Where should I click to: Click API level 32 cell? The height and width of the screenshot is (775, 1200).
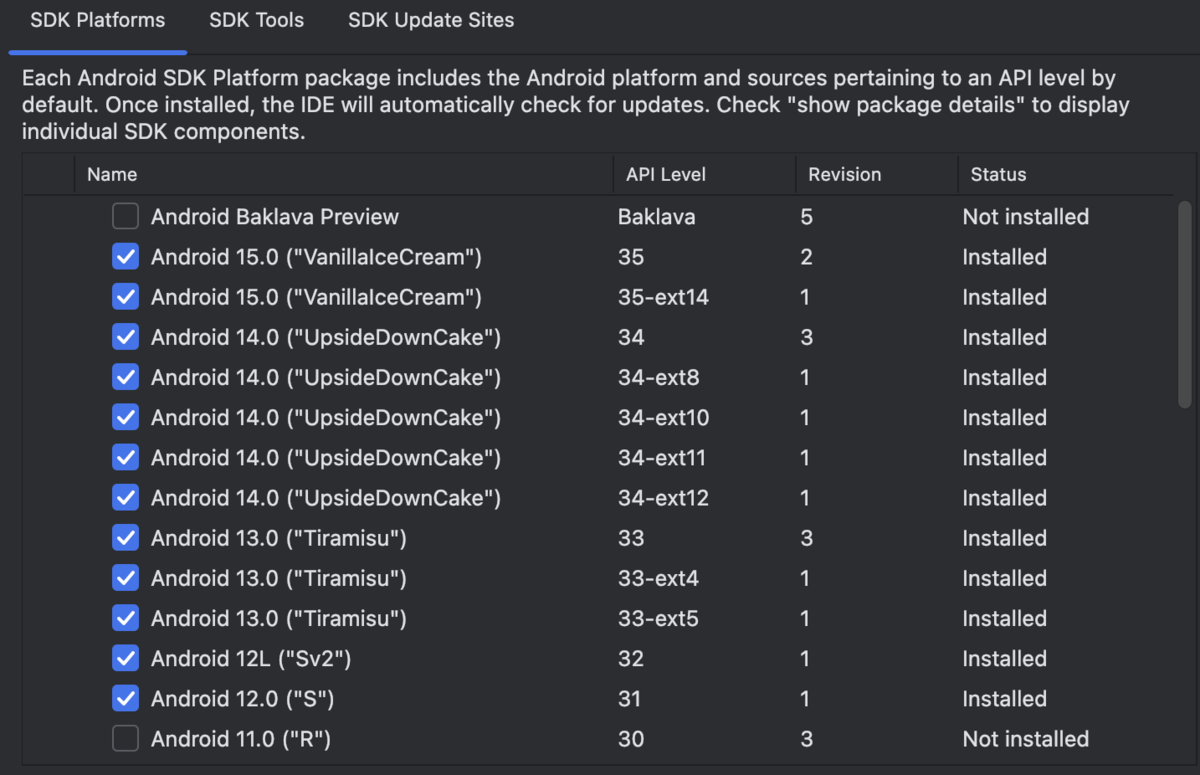click(x=631, y=658)
